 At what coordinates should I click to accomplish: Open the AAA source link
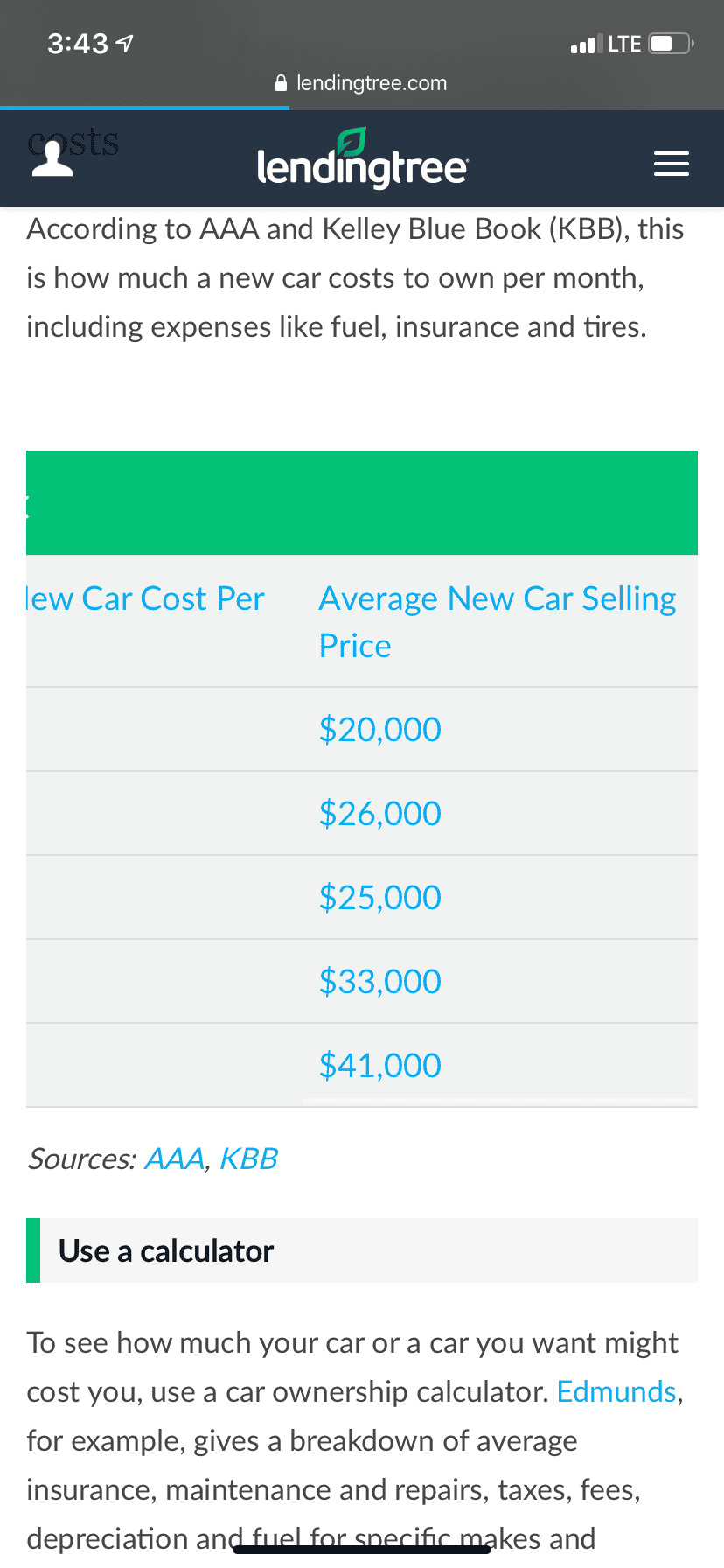[x=174, y=1158]
